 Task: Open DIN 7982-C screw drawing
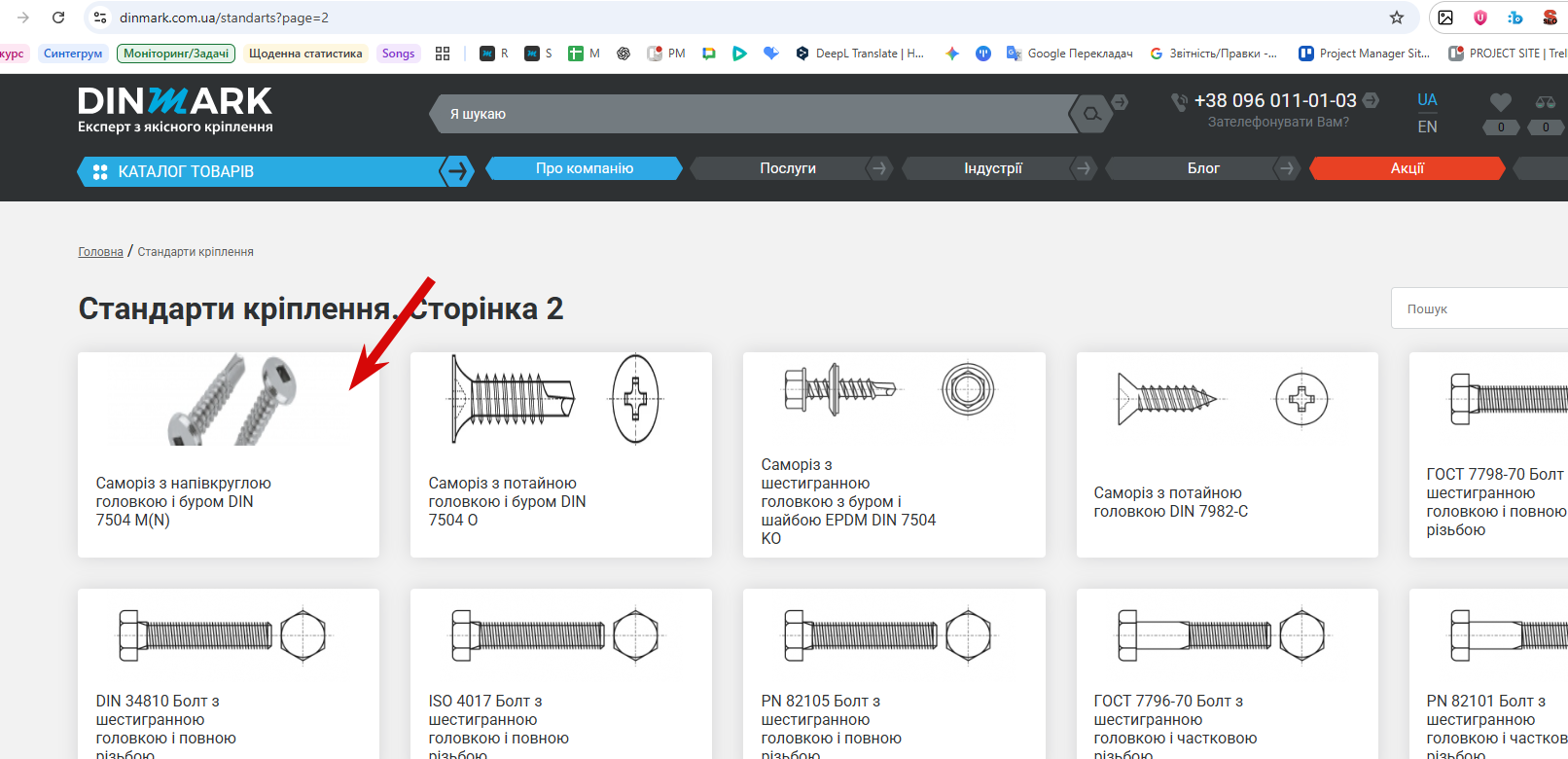[x=1223, y=399]
